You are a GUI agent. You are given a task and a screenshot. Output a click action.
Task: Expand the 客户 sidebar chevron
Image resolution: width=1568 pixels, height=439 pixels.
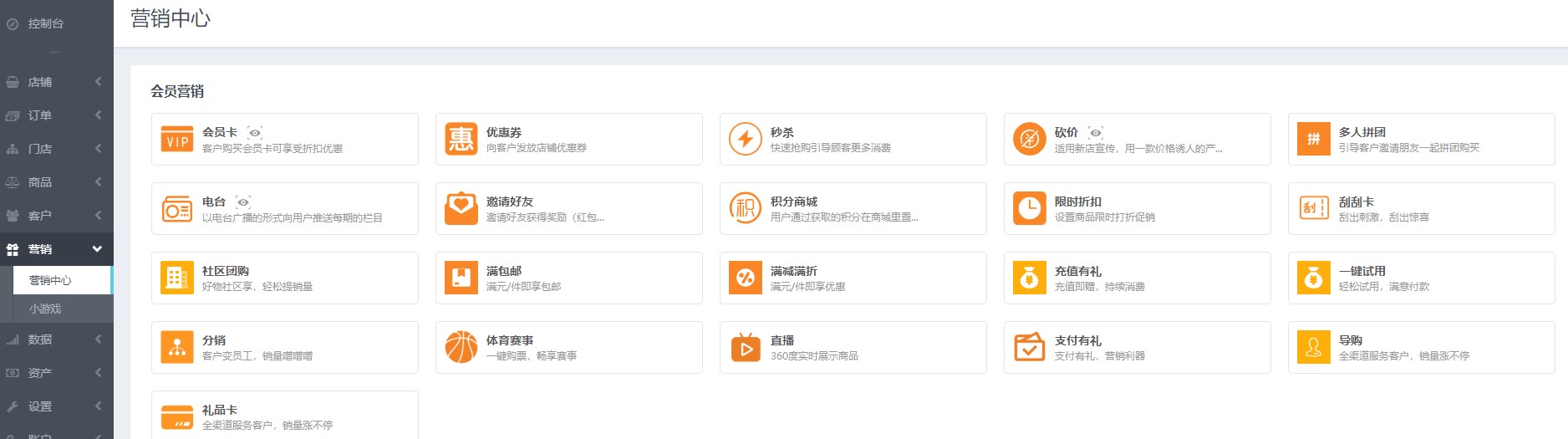pyautogui.click(x=99, y=216)
